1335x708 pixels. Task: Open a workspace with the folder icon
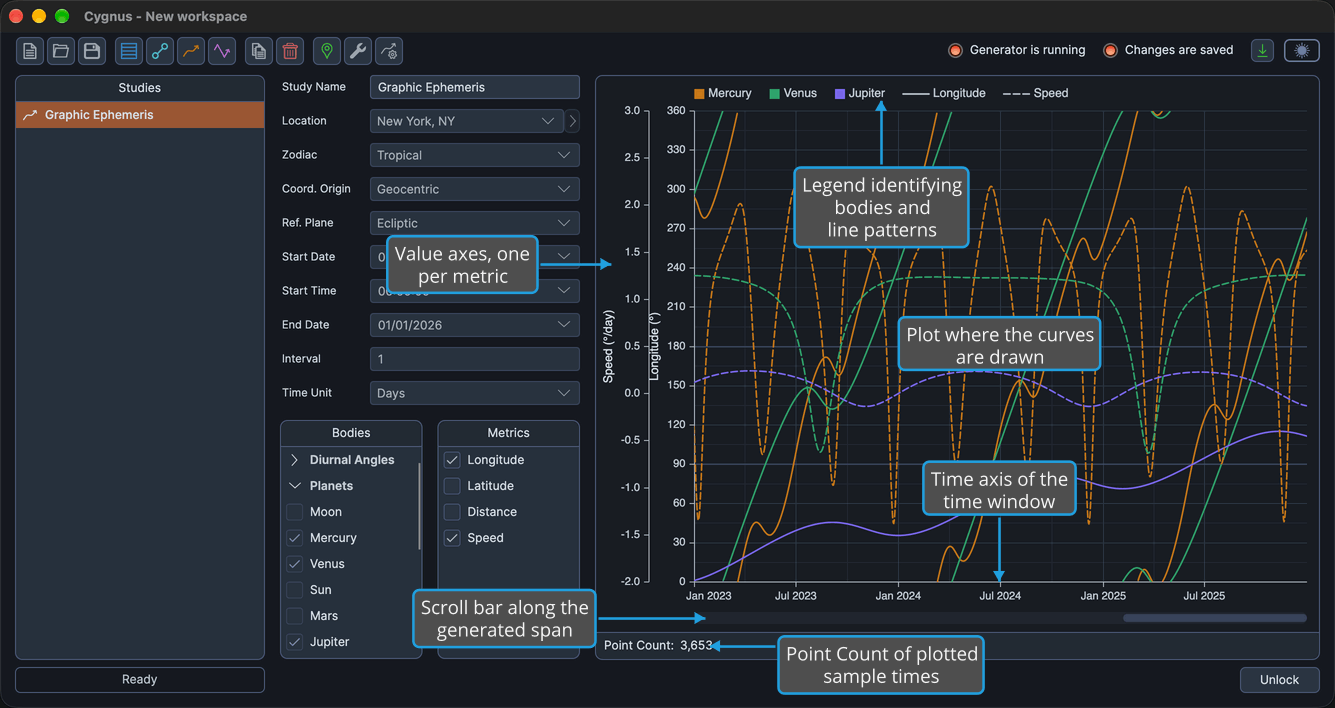61,51
